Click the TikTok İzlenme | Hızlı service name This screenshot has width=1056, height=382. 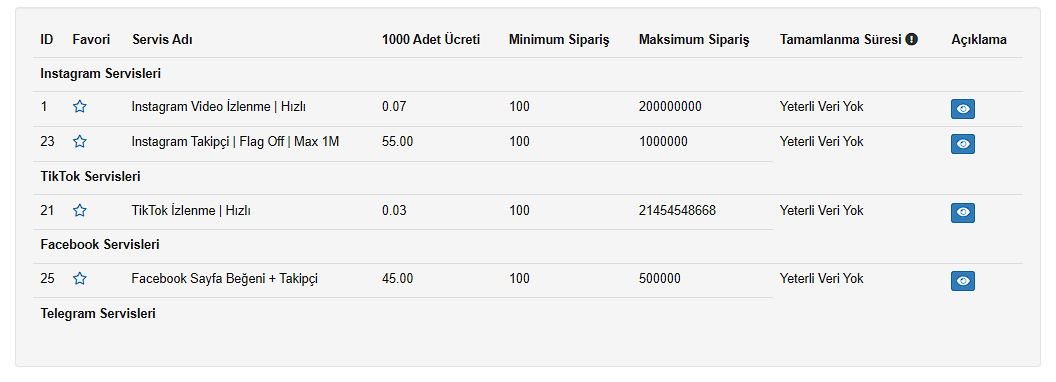(x=191, y=211)
